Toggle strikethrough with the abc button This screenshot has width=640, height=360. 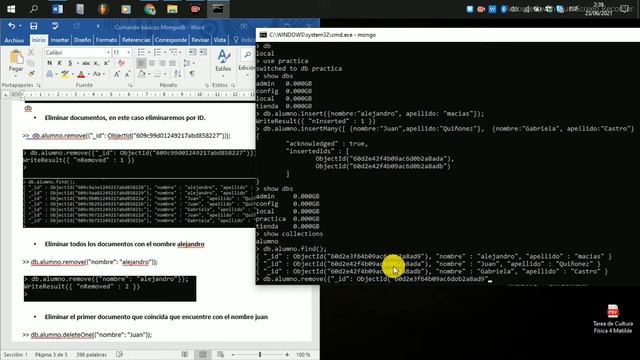[x=86, y=63]
